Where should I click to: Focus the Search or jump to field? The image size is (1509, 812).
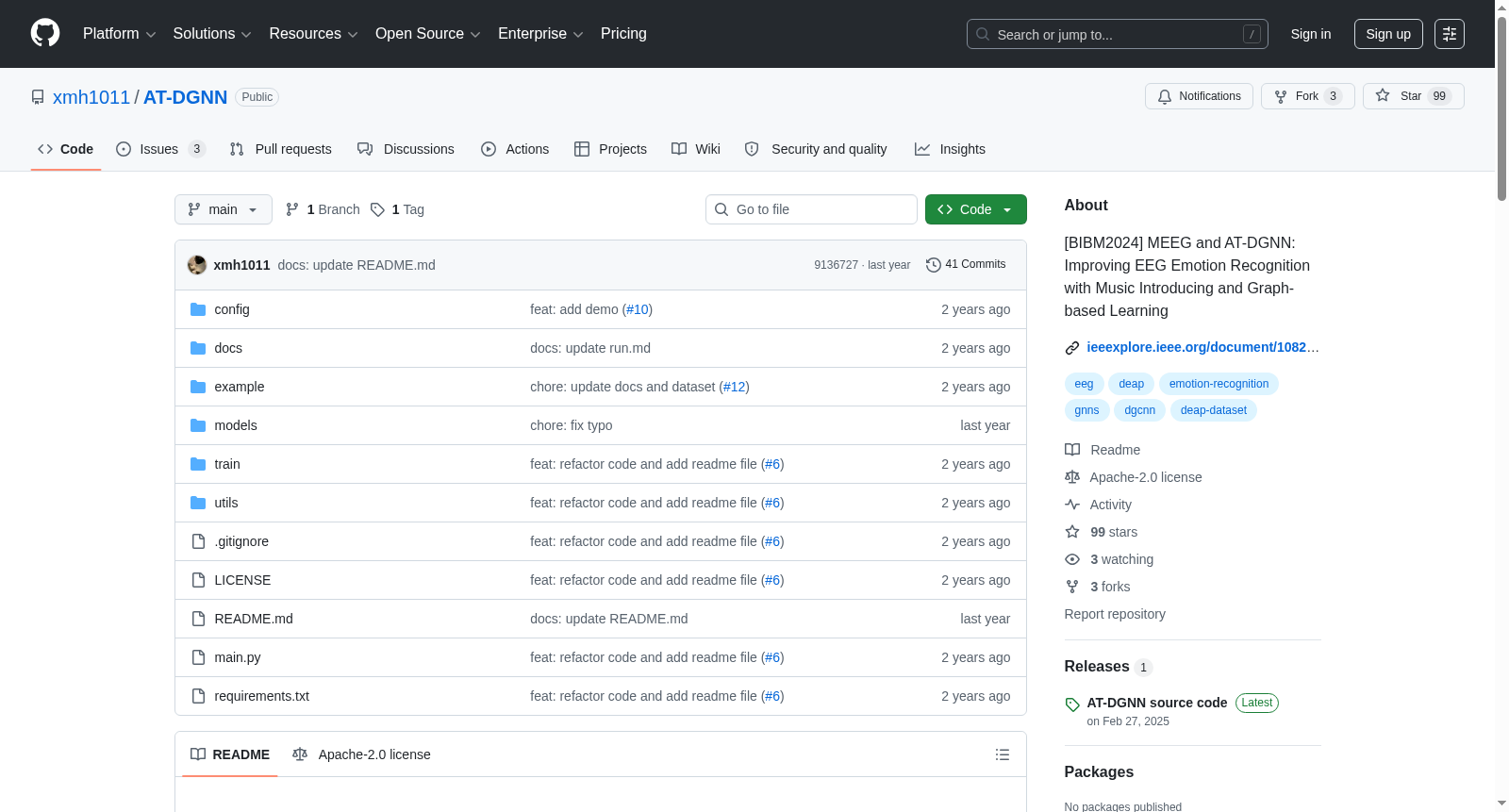[1118, 34]
